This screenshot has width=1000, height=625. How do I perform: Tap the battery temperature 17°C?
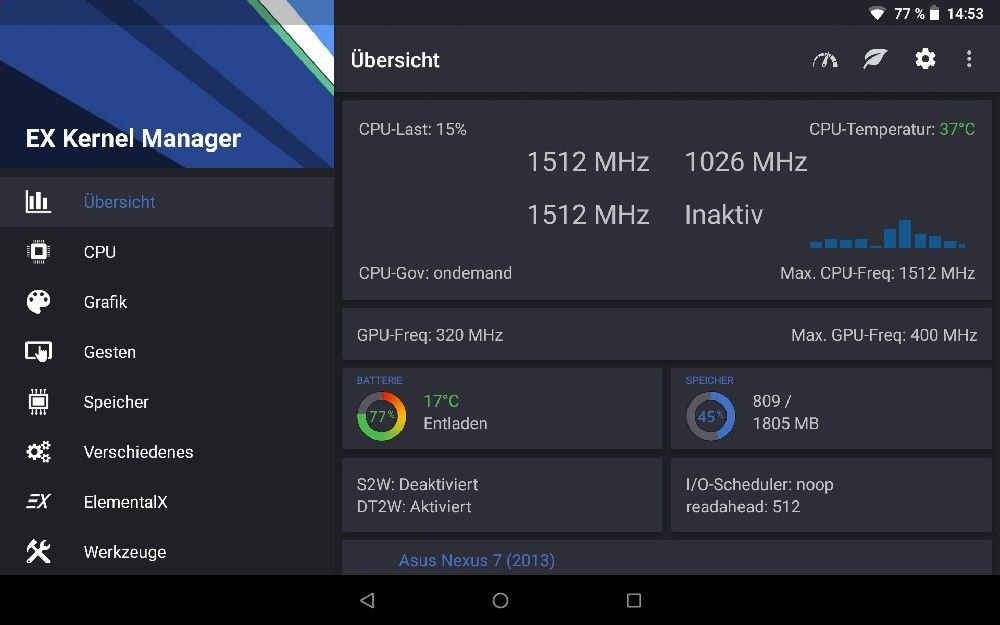(x=441, y=401)
